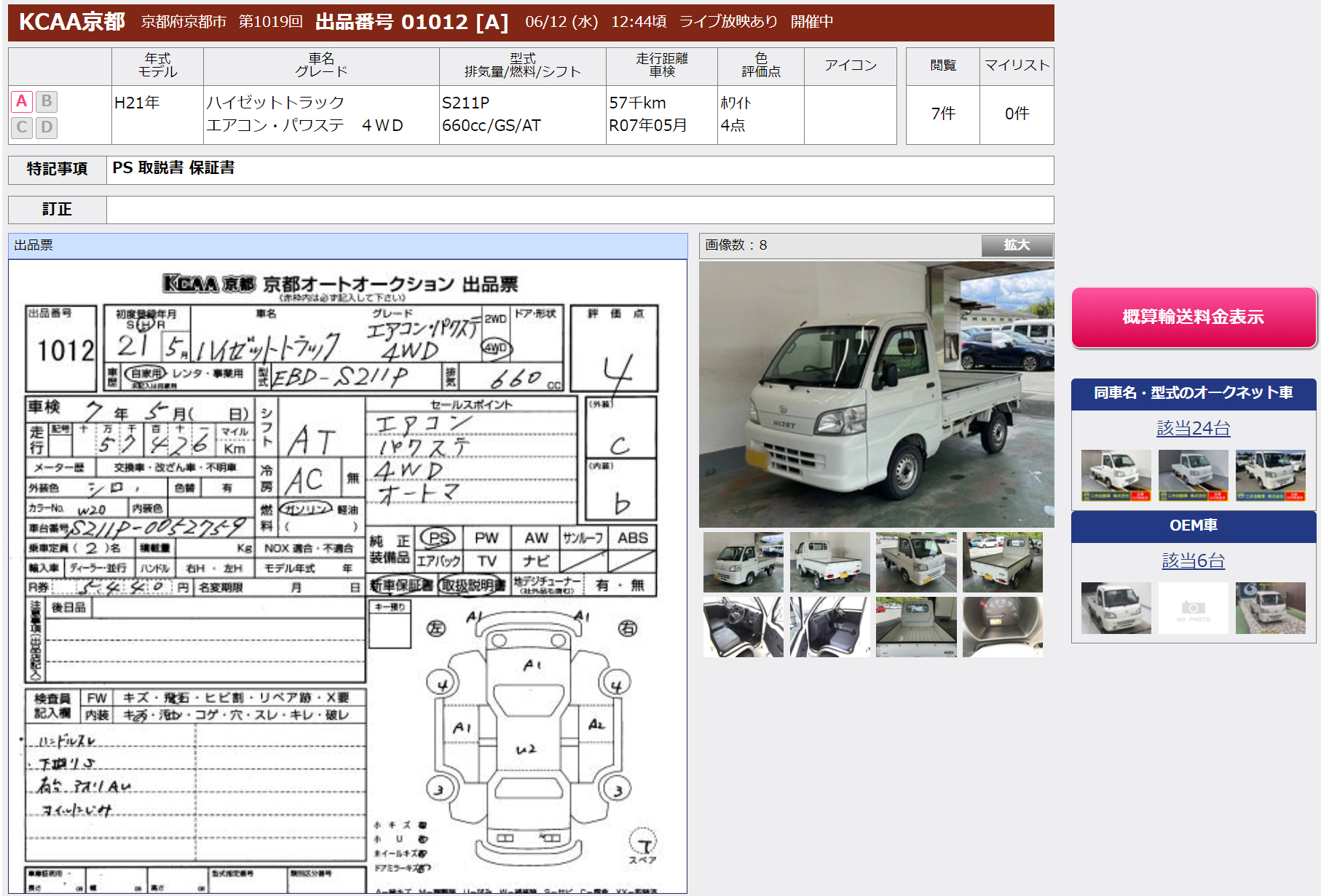Click the 特記事項 row label
This screenshot has height=896, width=1321.
tap(57, 169)
